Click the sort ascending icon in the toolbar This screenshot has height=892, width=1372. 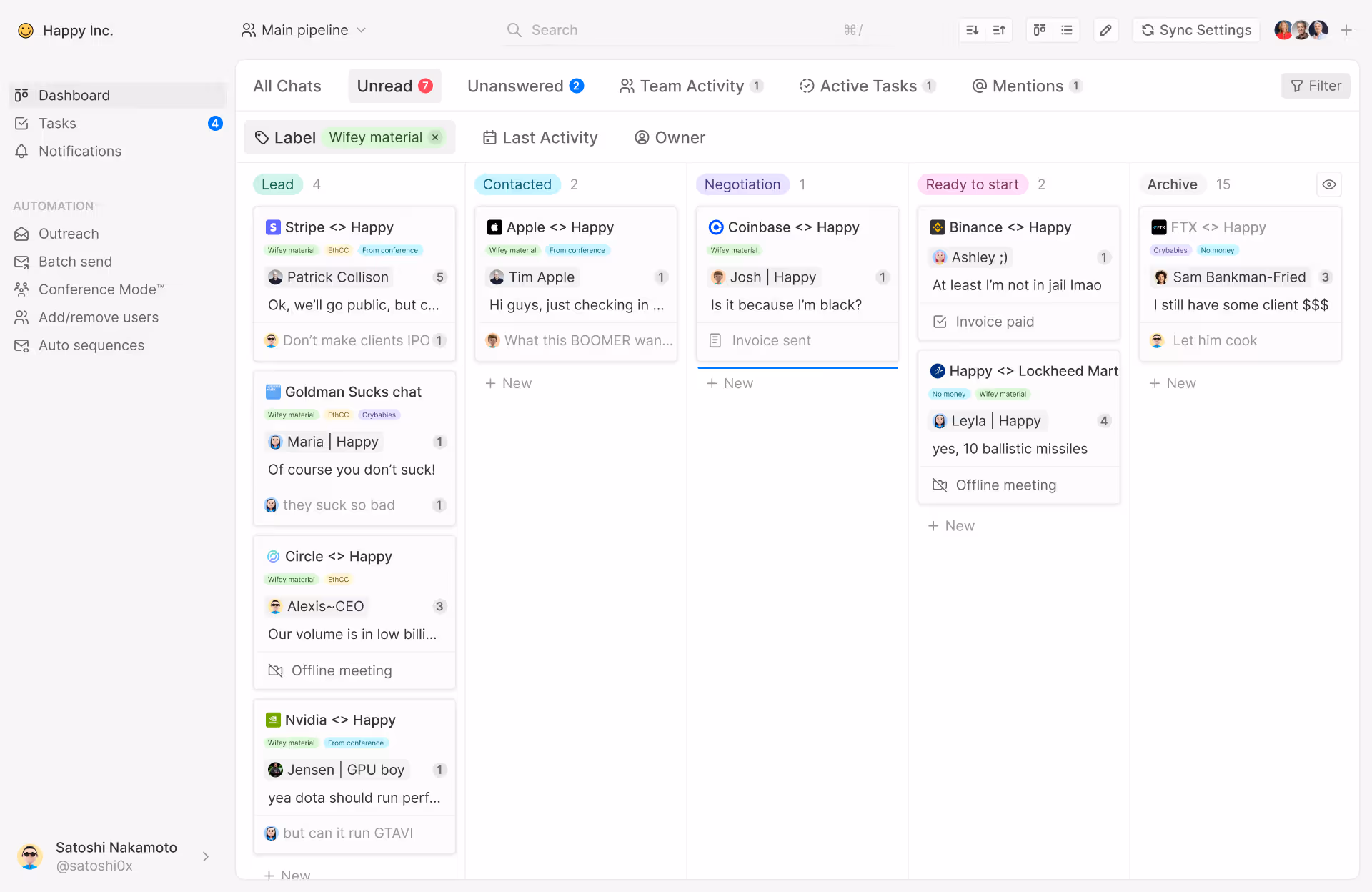tap(999, 30)
